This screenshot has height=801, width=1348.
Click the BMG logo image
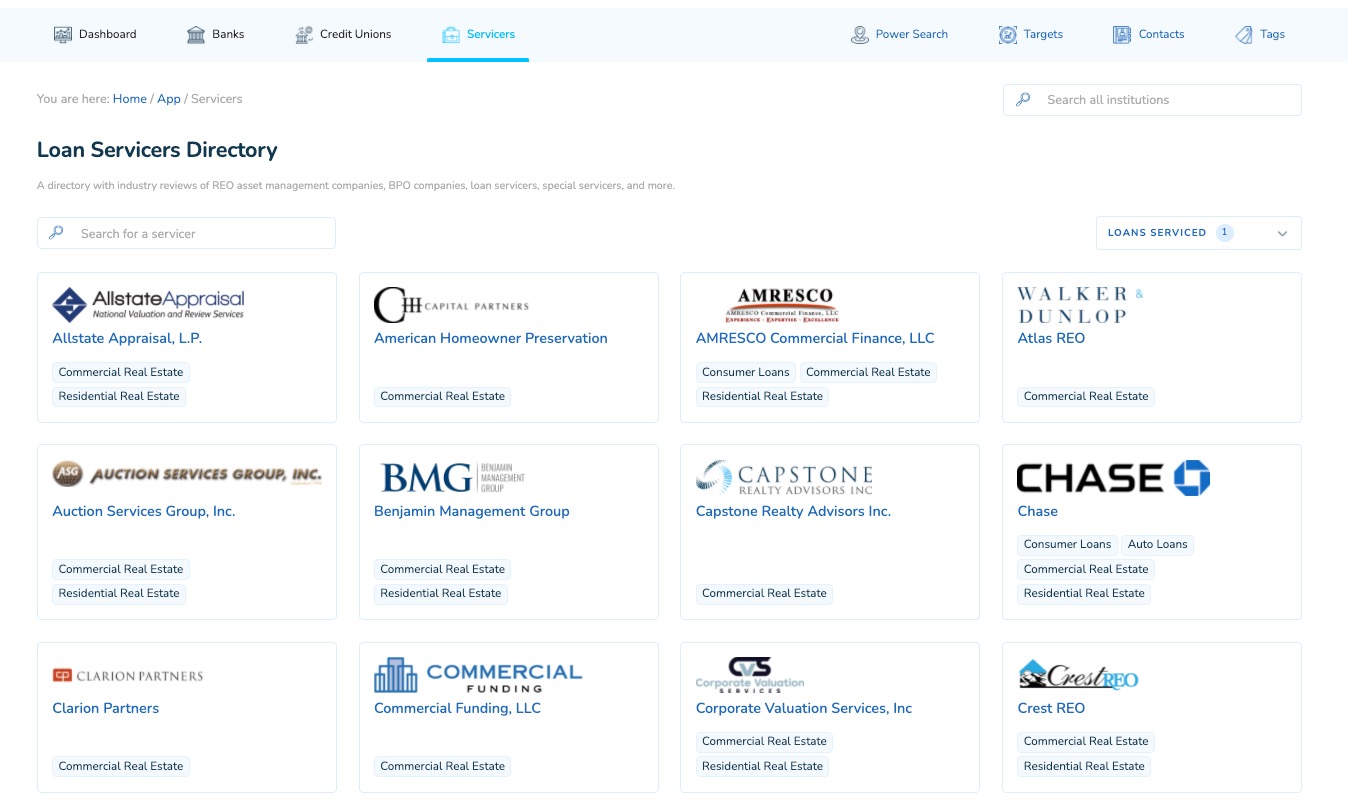pyautogui.click(x=453, y=477)
